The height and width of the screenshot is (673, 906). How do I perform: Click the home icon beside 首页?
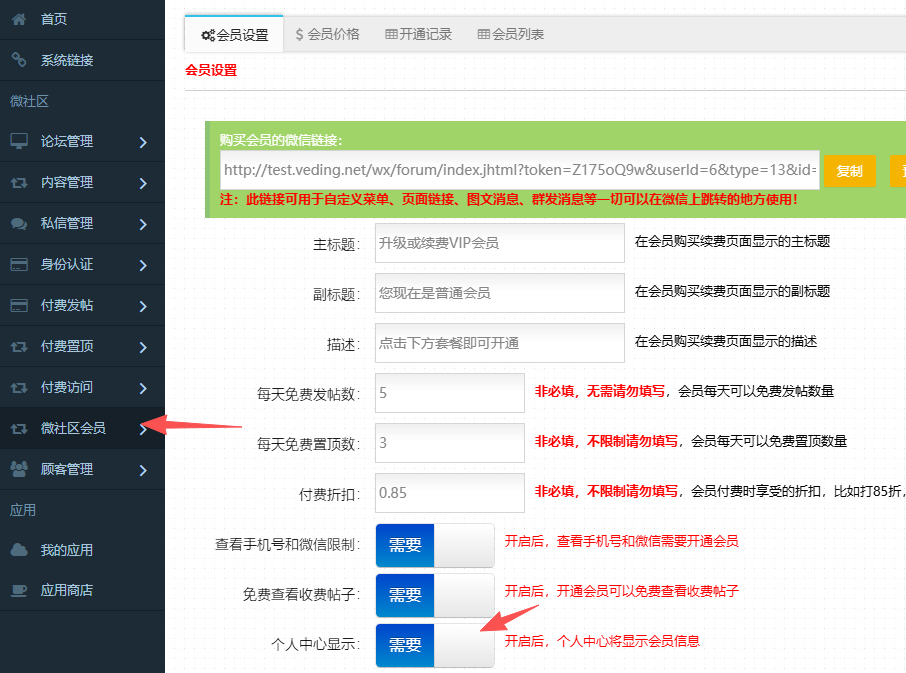click(19, 19)
